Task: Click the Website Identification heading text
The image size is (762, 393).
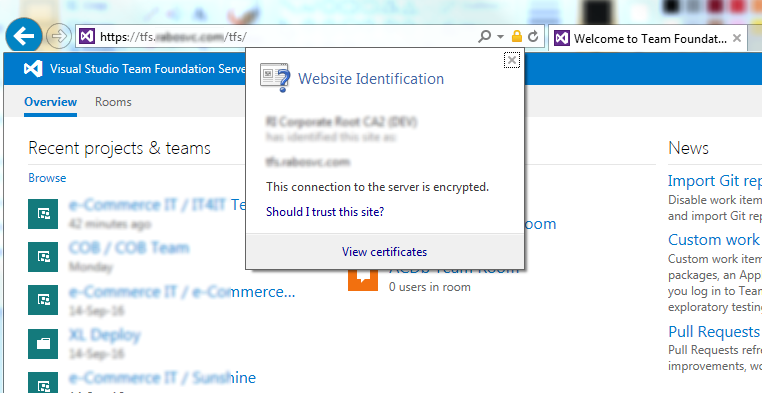Action: 371,79
